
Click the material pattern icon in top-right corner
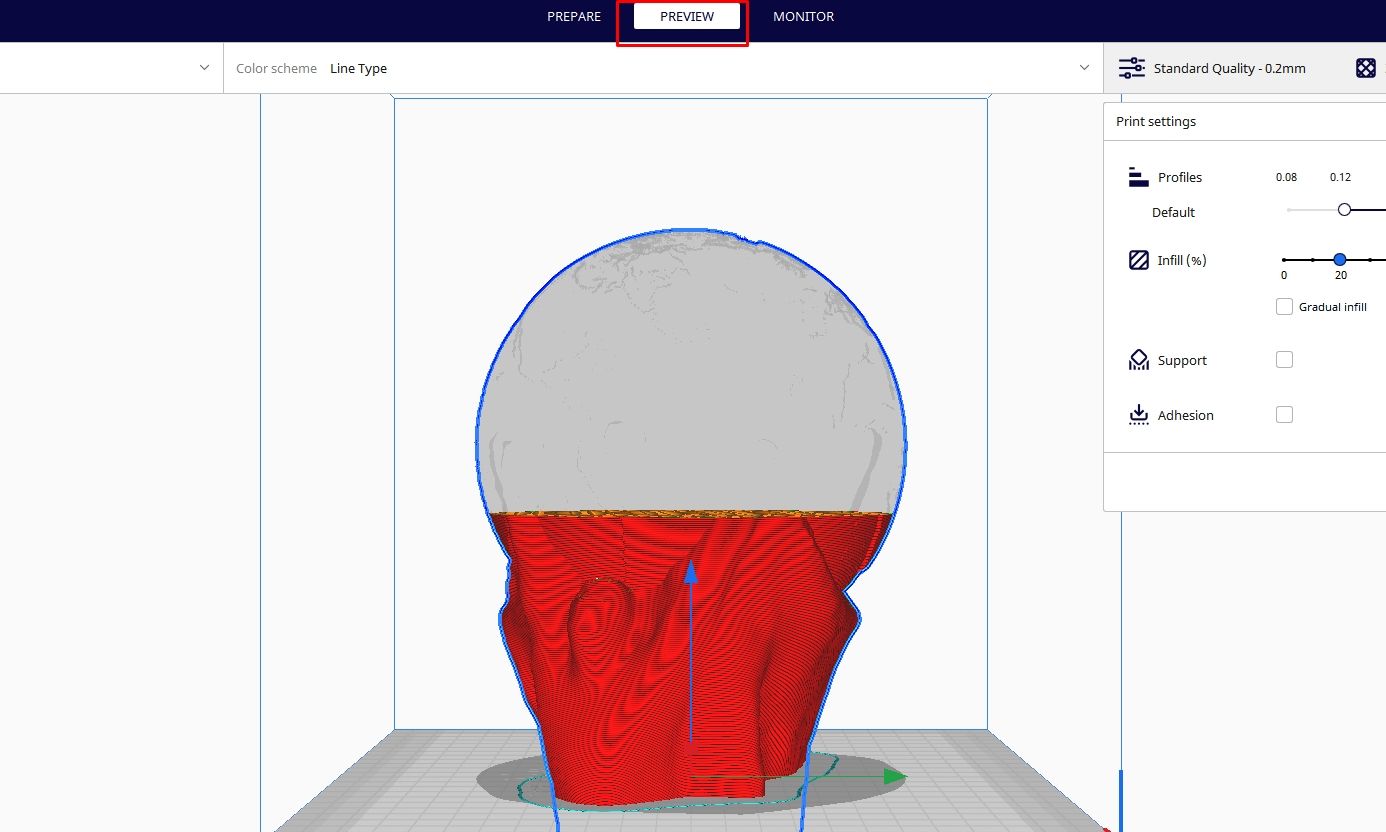click(x=1366, y=67)
